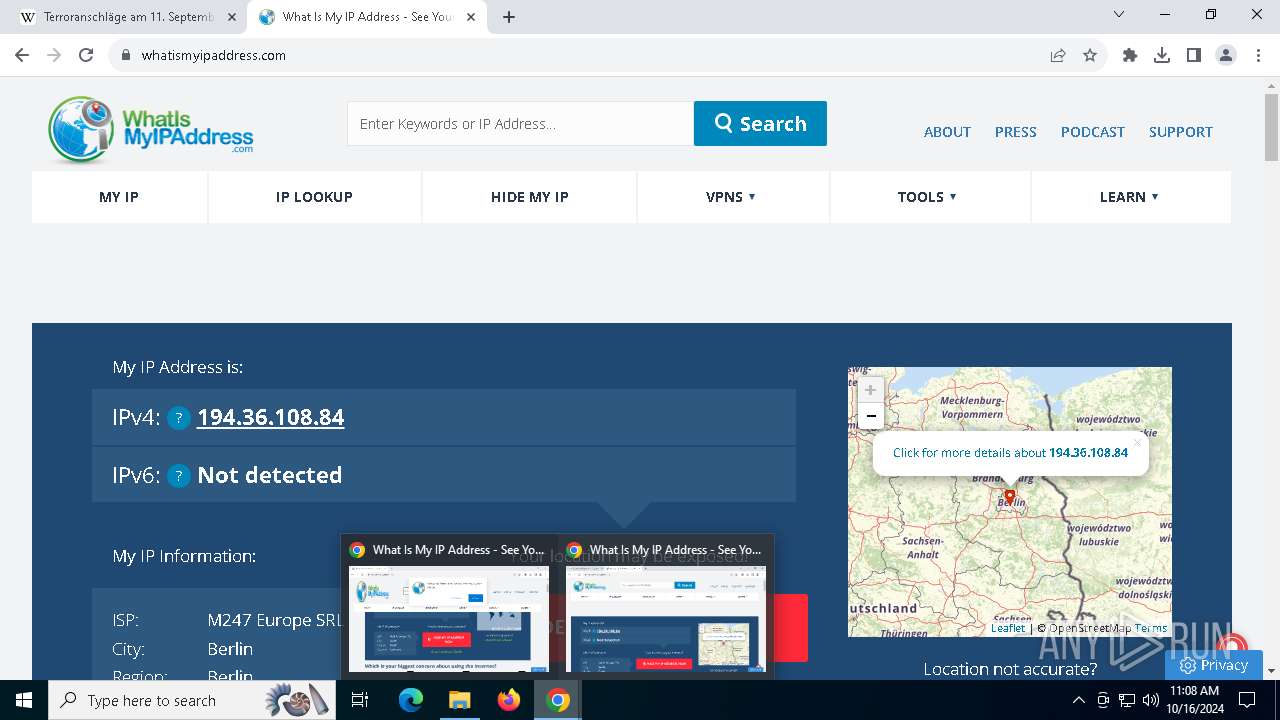This screenshot has width=1280, height=720.
Task: Open the map Terms link
Action: 1151,628
